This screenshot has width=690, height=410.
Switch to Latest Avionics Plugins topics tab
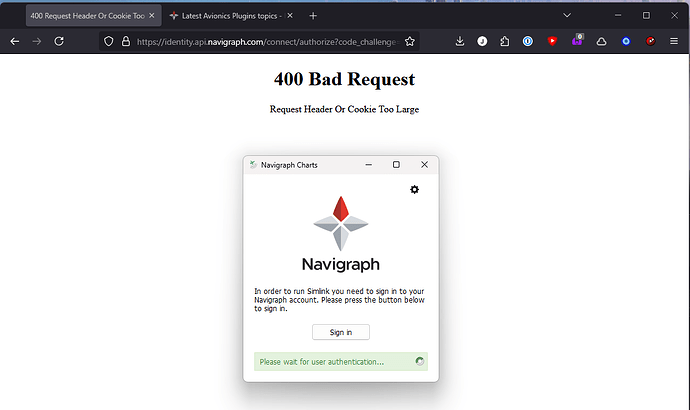pos(232,16)
